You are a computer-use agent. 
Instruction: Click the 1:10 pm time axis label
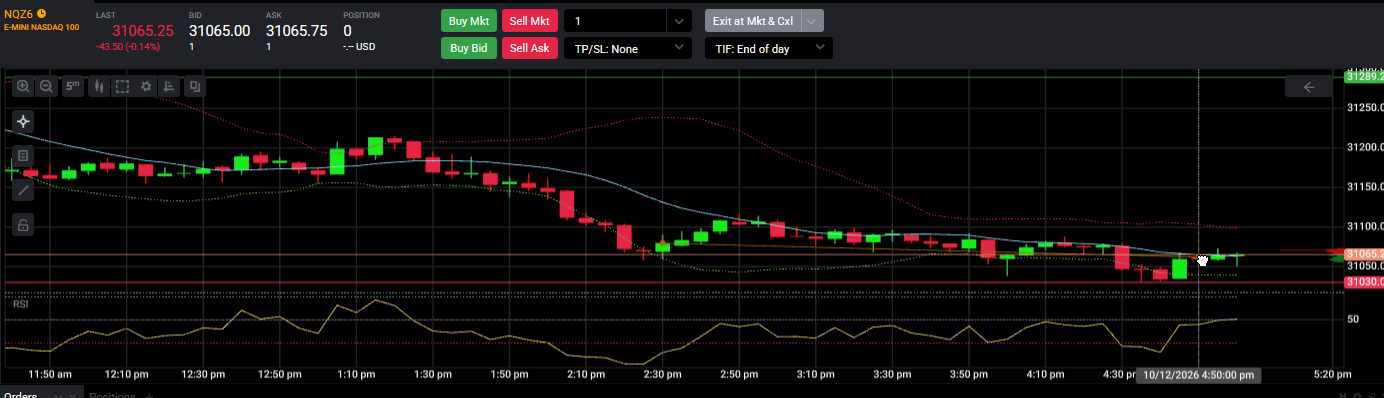pyautogui.click(x=357, y=375)
